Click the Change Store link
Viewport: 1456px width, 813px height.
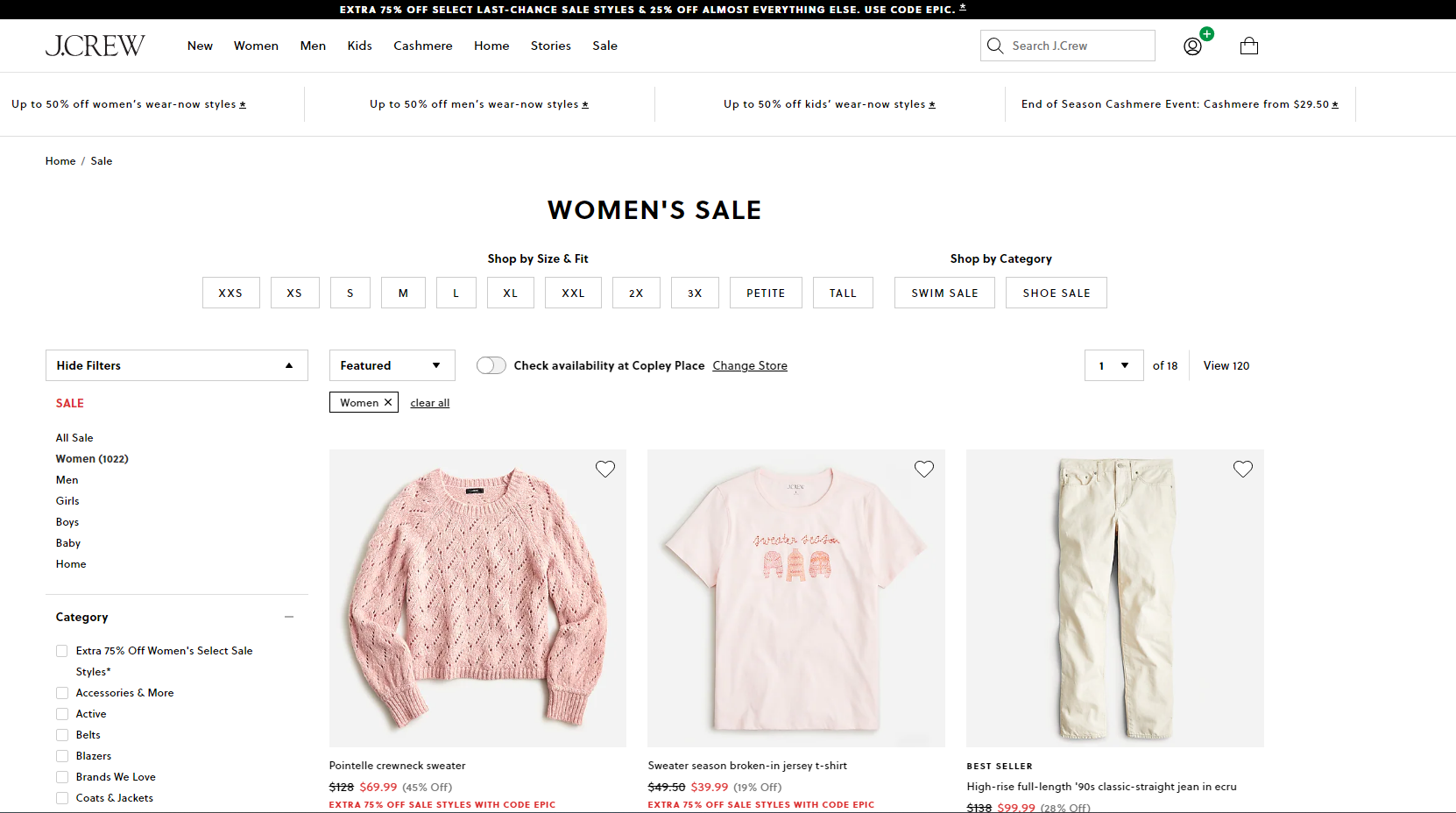pos(750,365)
